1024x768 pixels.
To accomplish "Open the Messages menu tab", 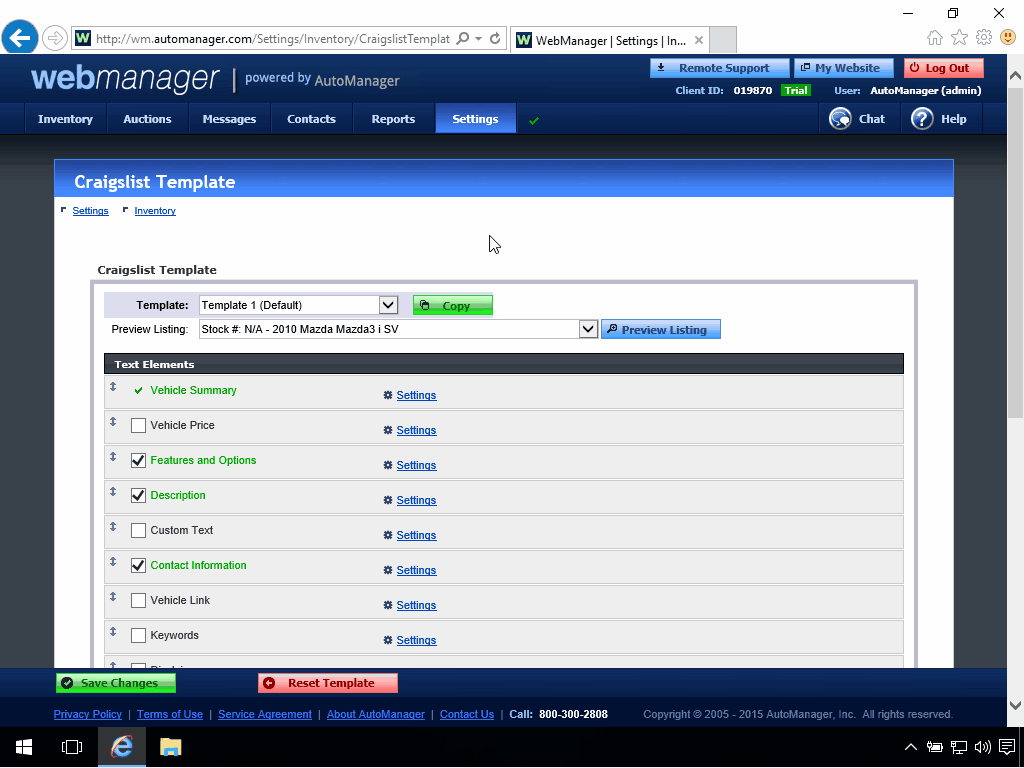I will click(x=229, y=119).
